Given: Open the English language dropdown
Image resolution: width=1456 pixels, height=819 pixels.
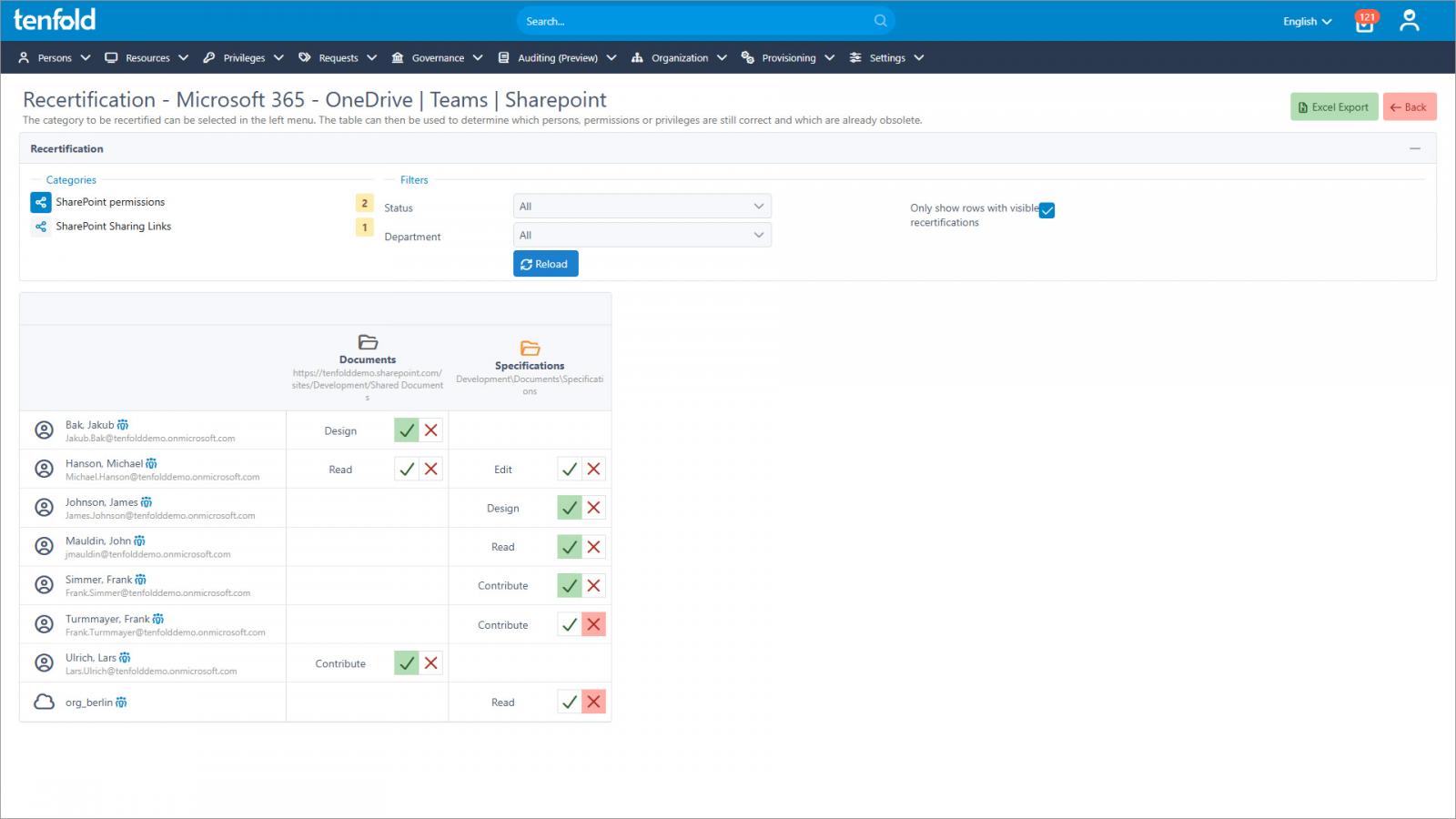Looking at the screenshot, I should pos(1307,22).
